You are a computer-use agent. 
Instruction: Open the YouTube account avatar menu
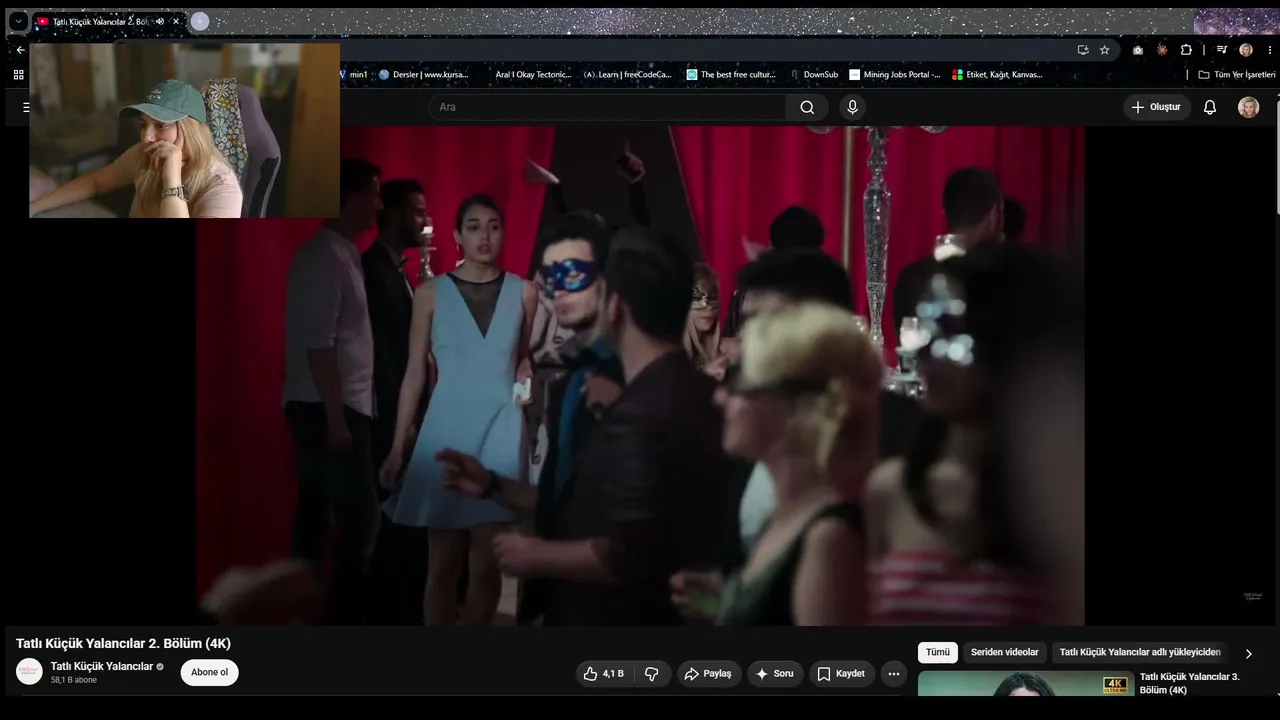[1249, 107]
